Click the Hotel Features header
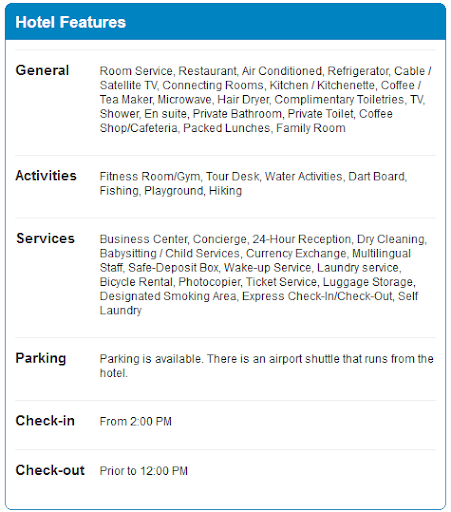The height and width of the screenshot is (512, 451). [x=71, y=22]
